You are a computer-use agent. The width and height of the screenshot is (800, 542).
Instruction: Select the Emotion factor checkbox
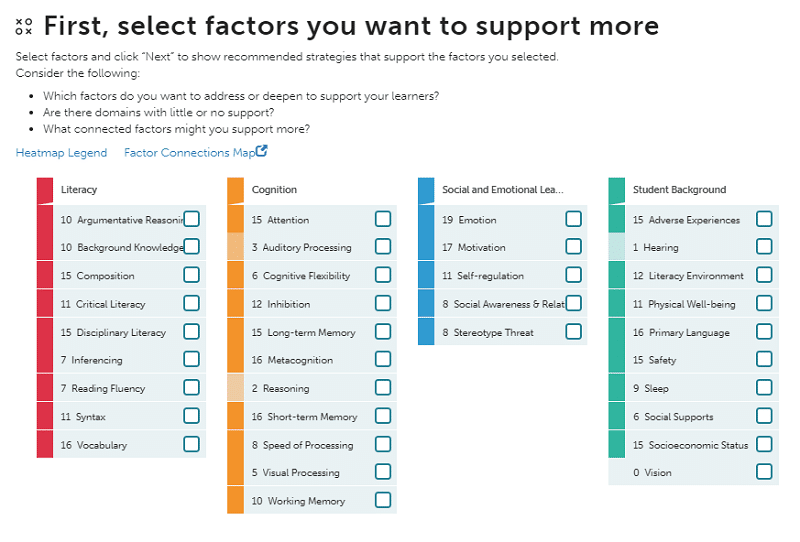click(x=573, y=219)
